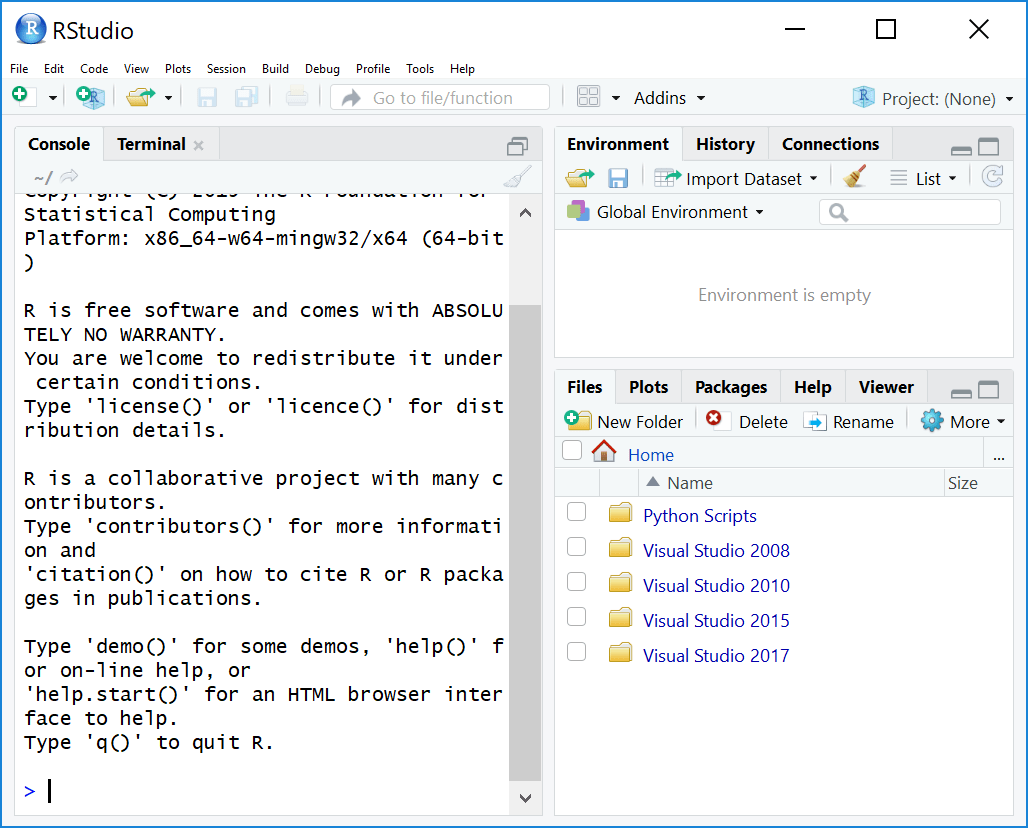Refresh the Environment pane icon

click(x=993, y=176)
